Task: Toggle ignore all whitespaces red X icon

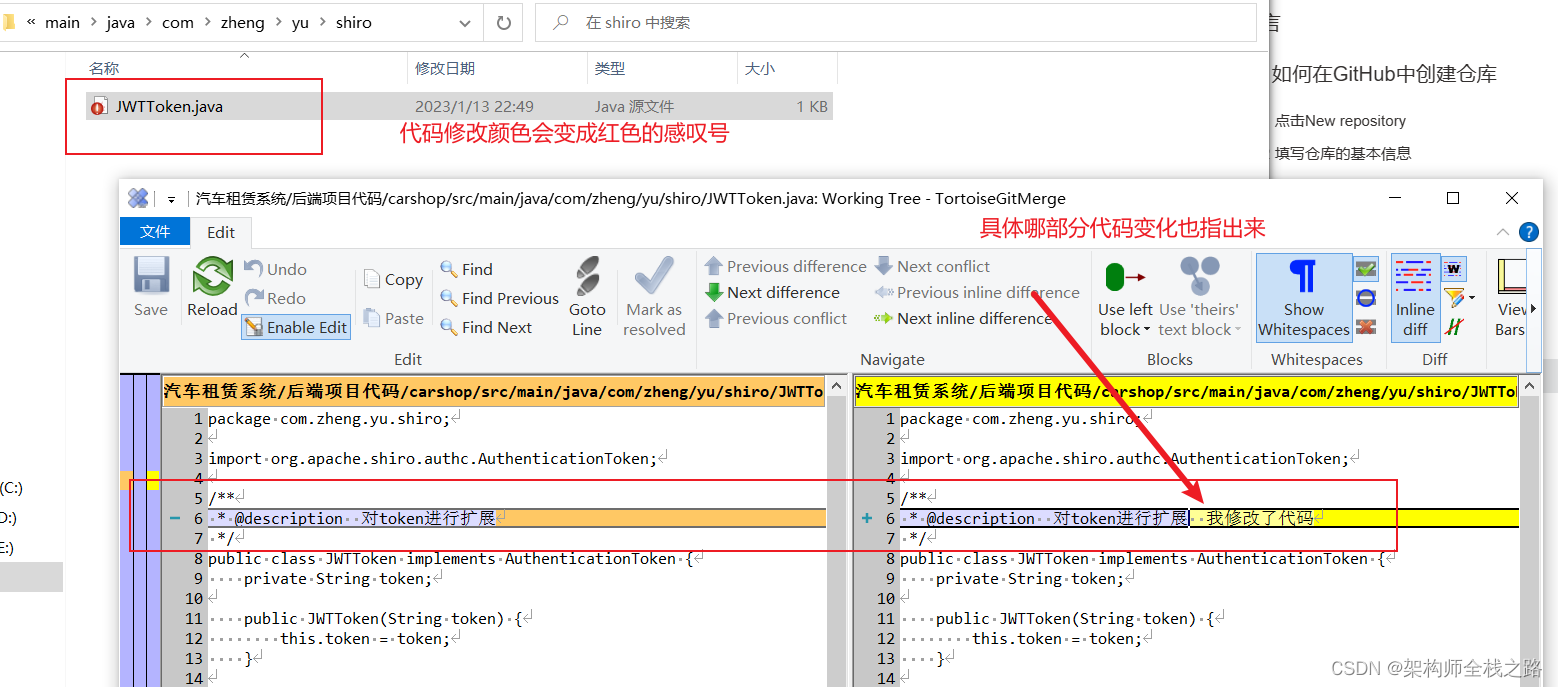Action: click(x=1366, y=327)
